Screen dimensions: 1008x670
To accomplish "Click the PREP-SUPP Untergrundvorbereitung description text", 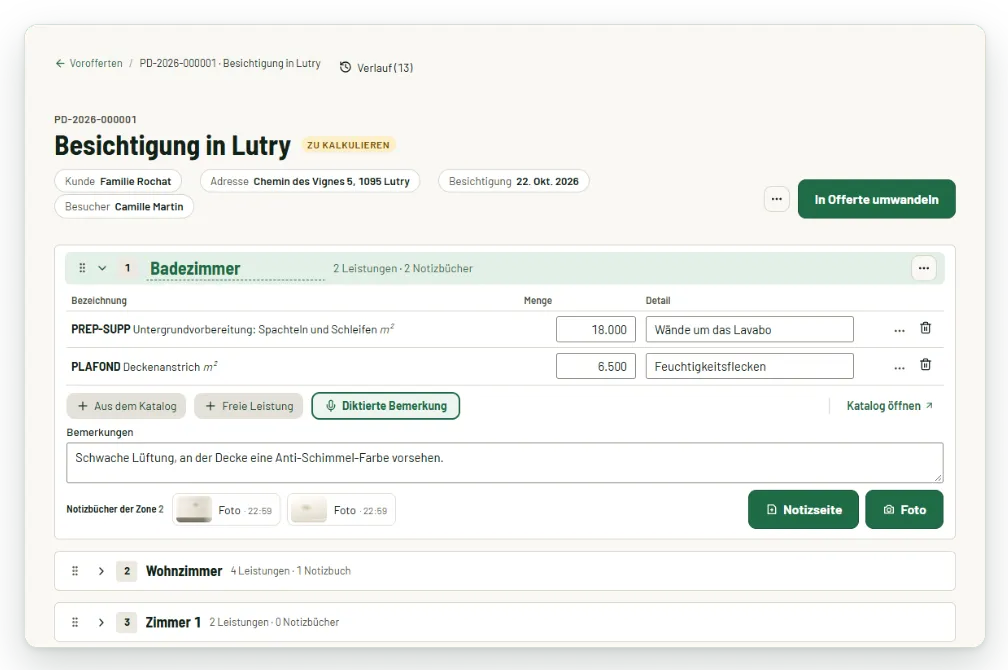I will [x=233, y=329].
